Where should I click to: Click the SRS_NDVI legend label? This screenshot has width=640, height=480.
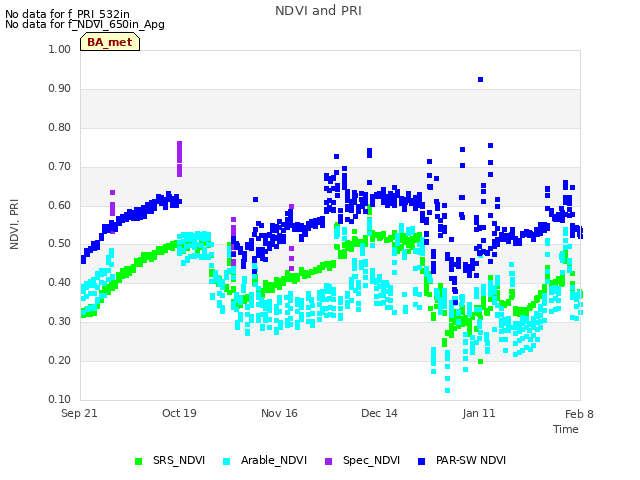[x=179, y=460]
